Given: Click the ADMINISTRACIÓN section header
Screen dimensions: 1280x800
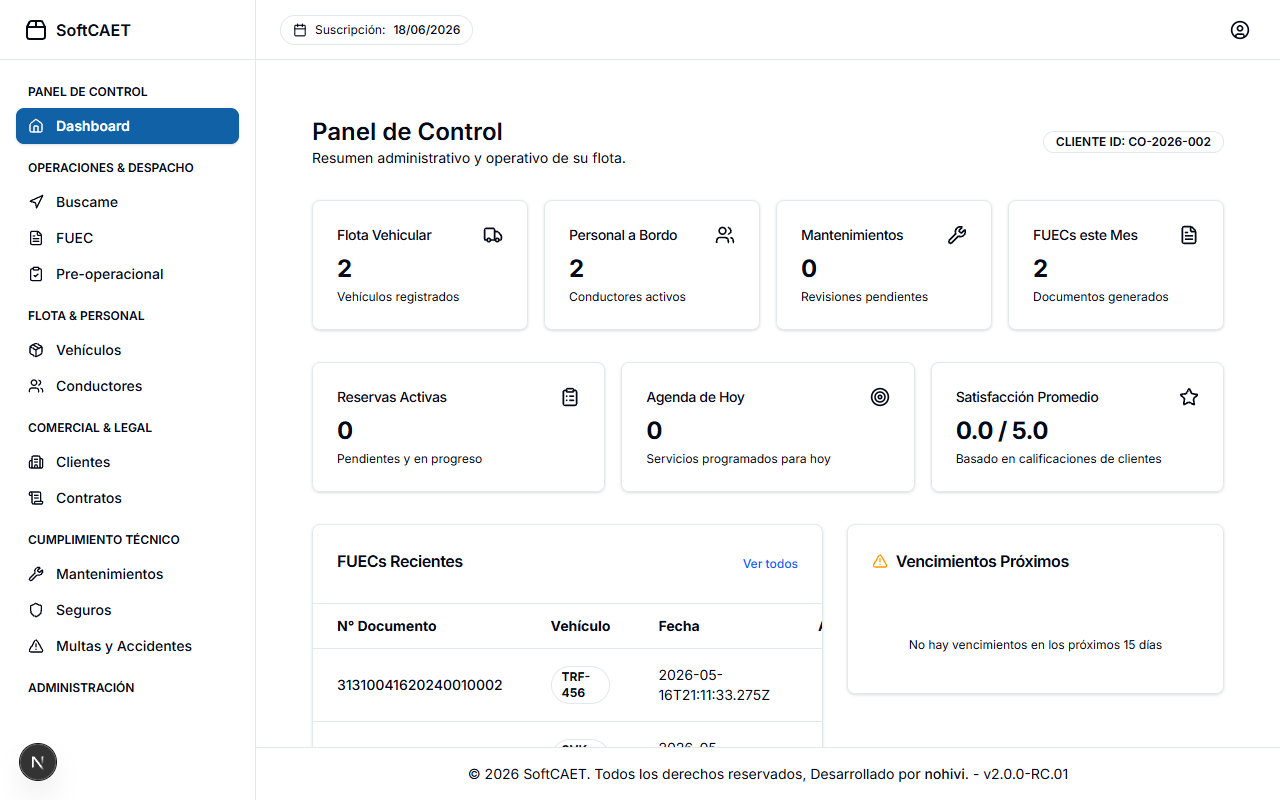Looking at the screenshot, I should (x=81, y=688).
